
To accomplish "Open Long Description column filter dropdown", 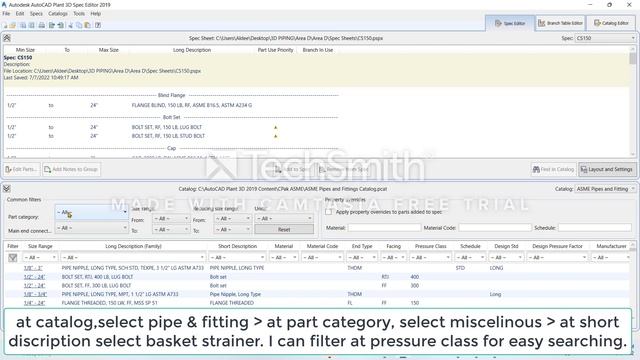I will point(133,258).
